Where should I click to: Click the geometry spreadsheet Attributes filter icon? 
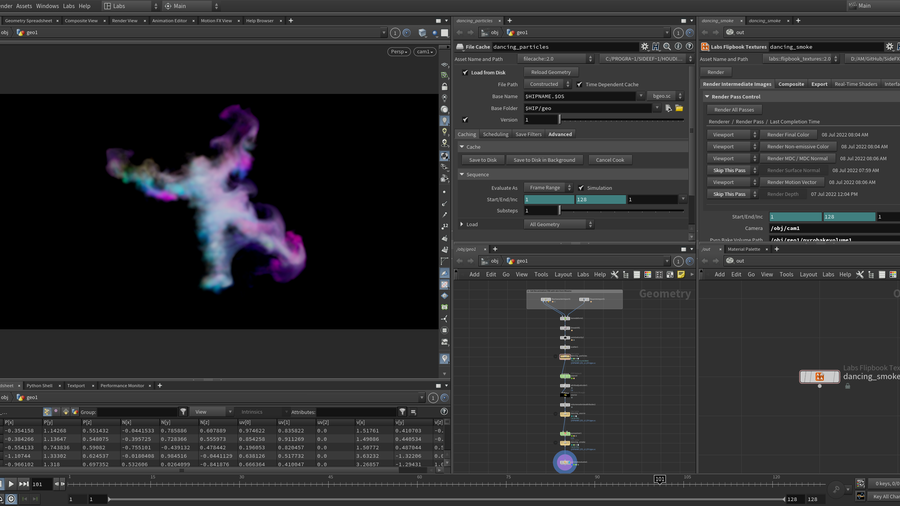[403, 412]
